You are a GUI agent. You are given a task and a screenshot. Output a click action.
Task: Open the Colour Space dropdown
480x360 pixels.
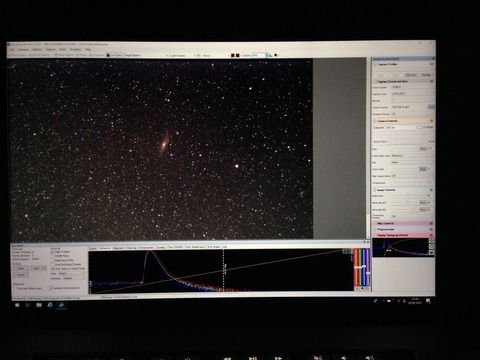click(x=412, y=87)
